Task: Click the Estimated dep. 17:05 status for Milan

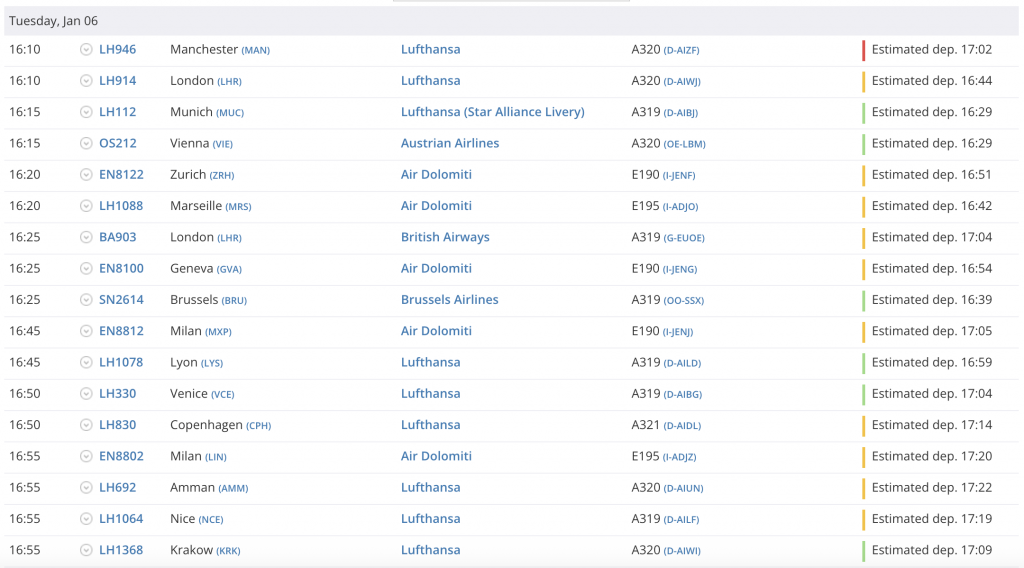Action: pyautogui.click(x=931, y=331)
